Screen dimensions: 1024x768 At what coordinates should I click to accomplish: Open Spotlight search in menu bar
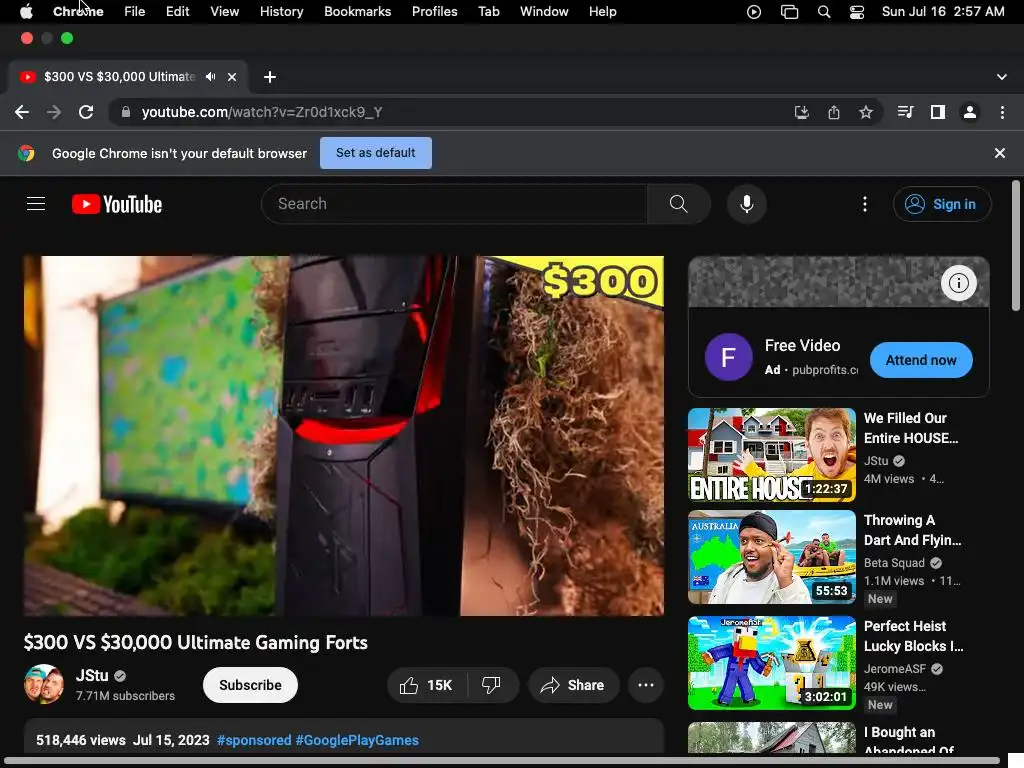(x=824, y=12)
